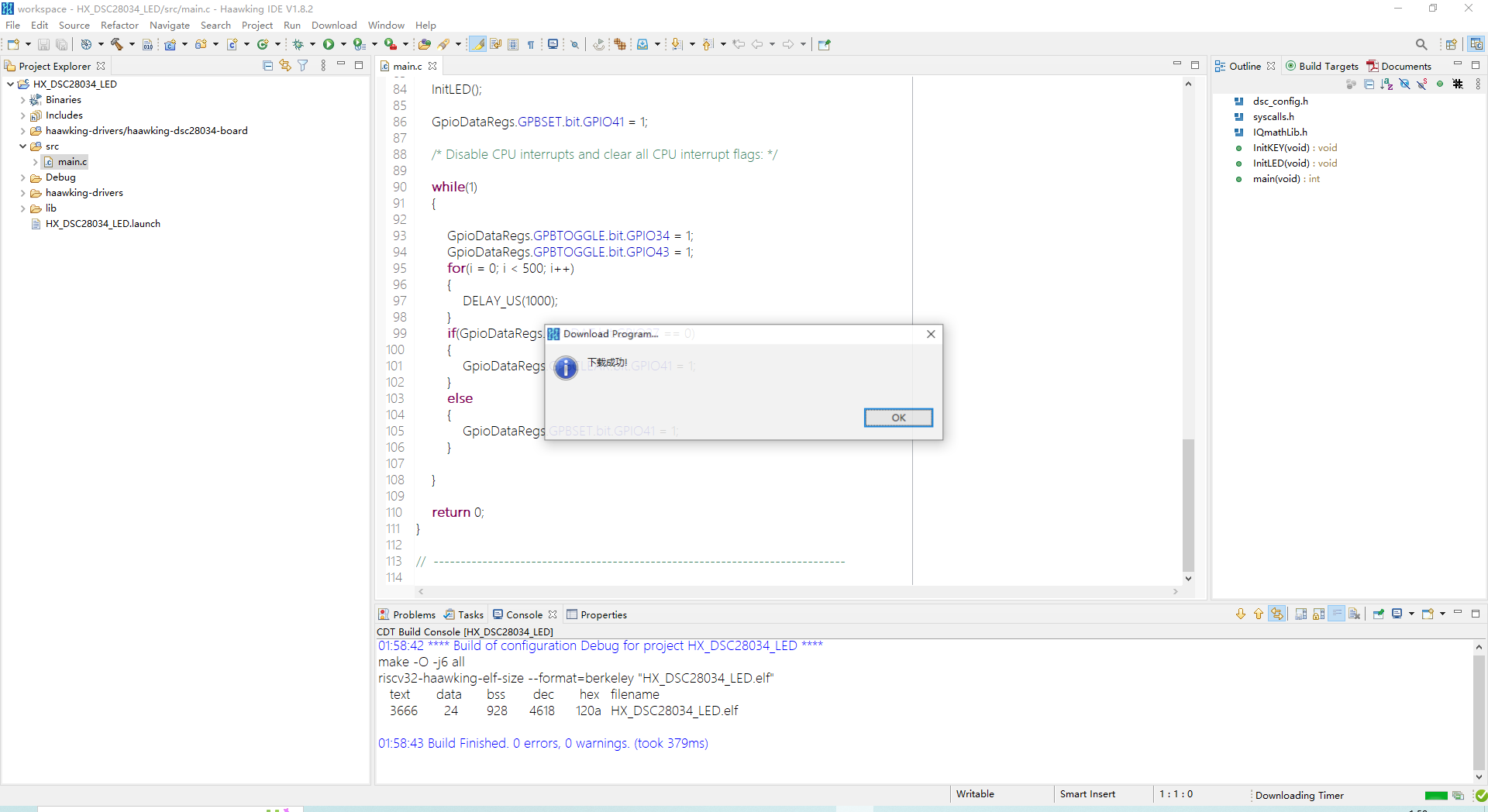Expand the Debug folder node
This screenshot has width=1488, height=812.
click(22, 177)
